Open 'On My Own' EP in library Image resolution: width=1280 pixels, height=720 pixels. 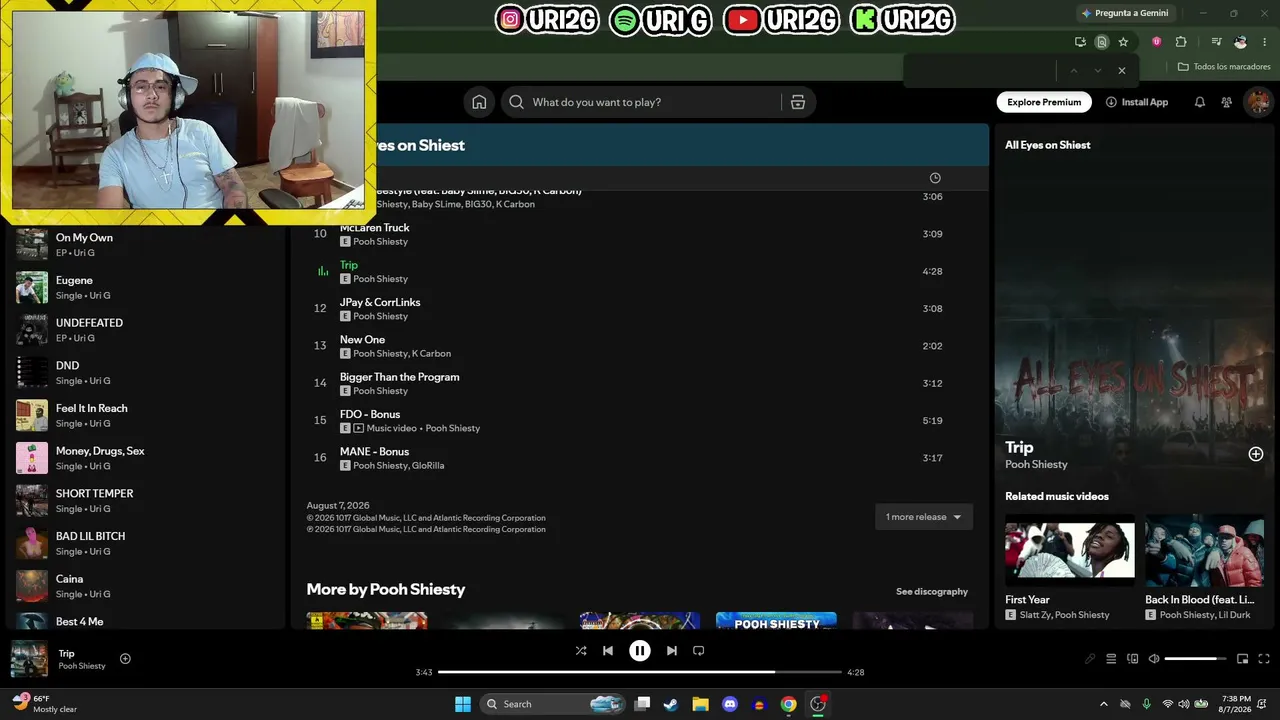point(145,245)
